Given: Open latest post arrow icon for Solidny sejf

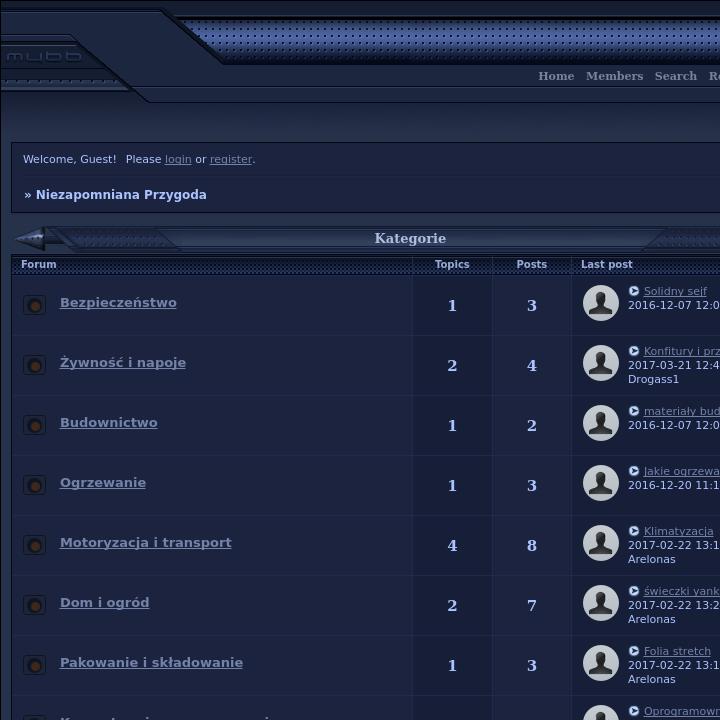Looking at the screenshot, I should [x=634, y=291].
